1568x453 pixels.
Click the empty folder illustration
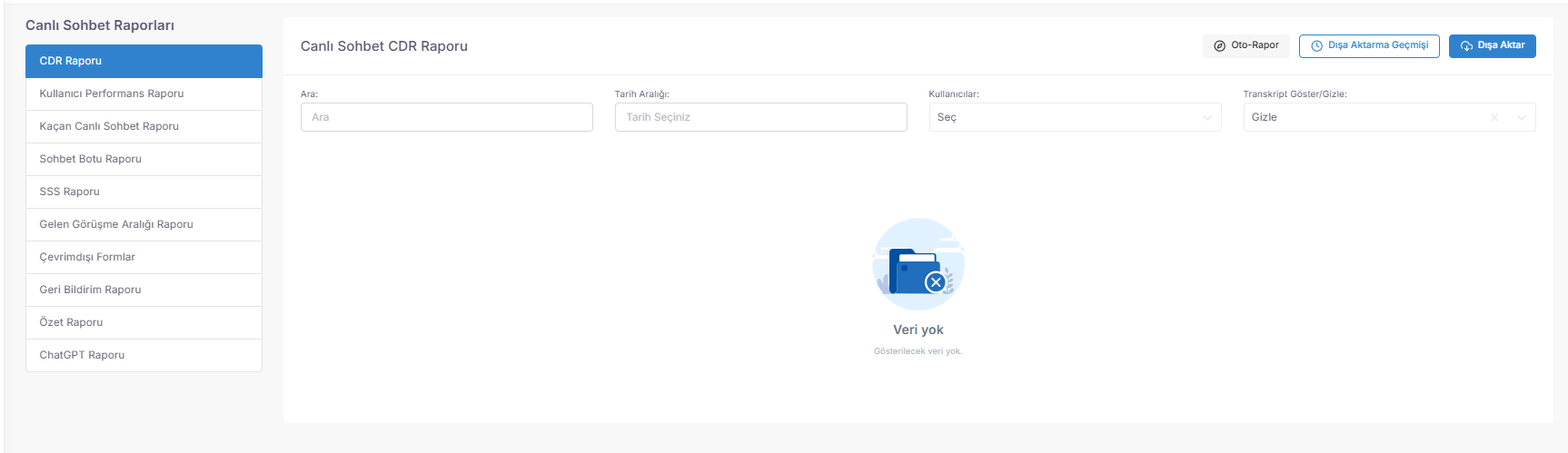[918, 264]
